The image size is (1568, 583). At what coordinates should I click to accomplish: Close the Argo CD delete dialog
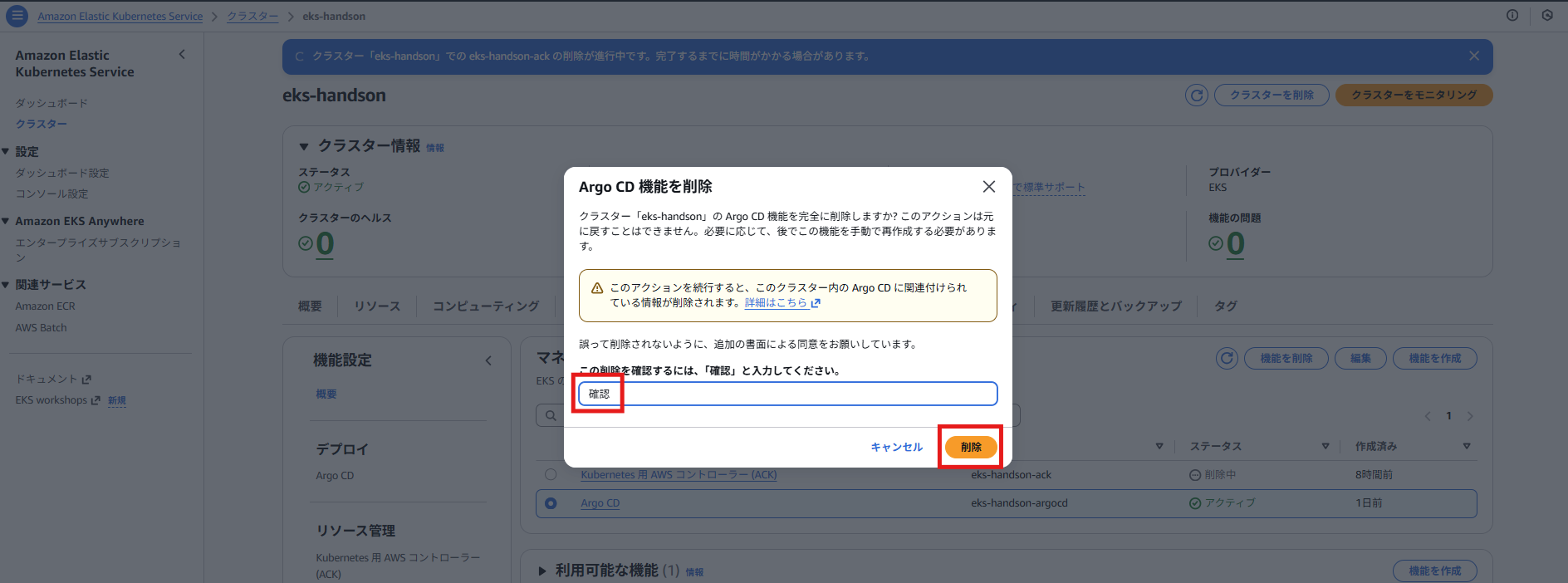(988, 186)
